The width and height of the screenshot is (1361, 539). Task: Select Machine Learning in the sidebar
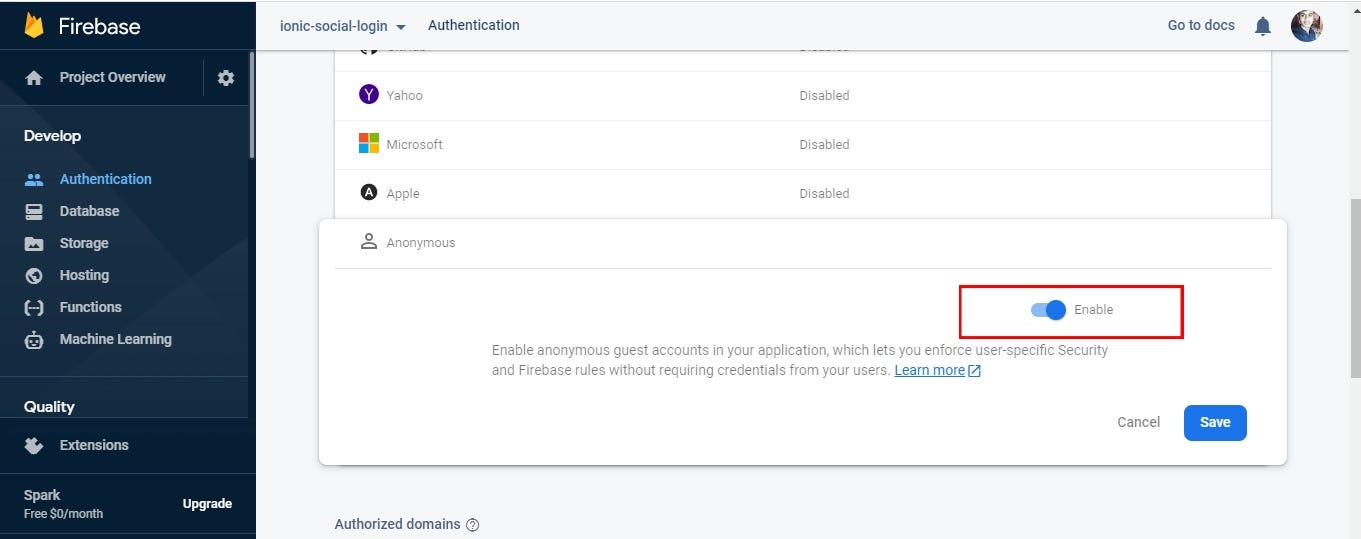(x=116, y=339)
